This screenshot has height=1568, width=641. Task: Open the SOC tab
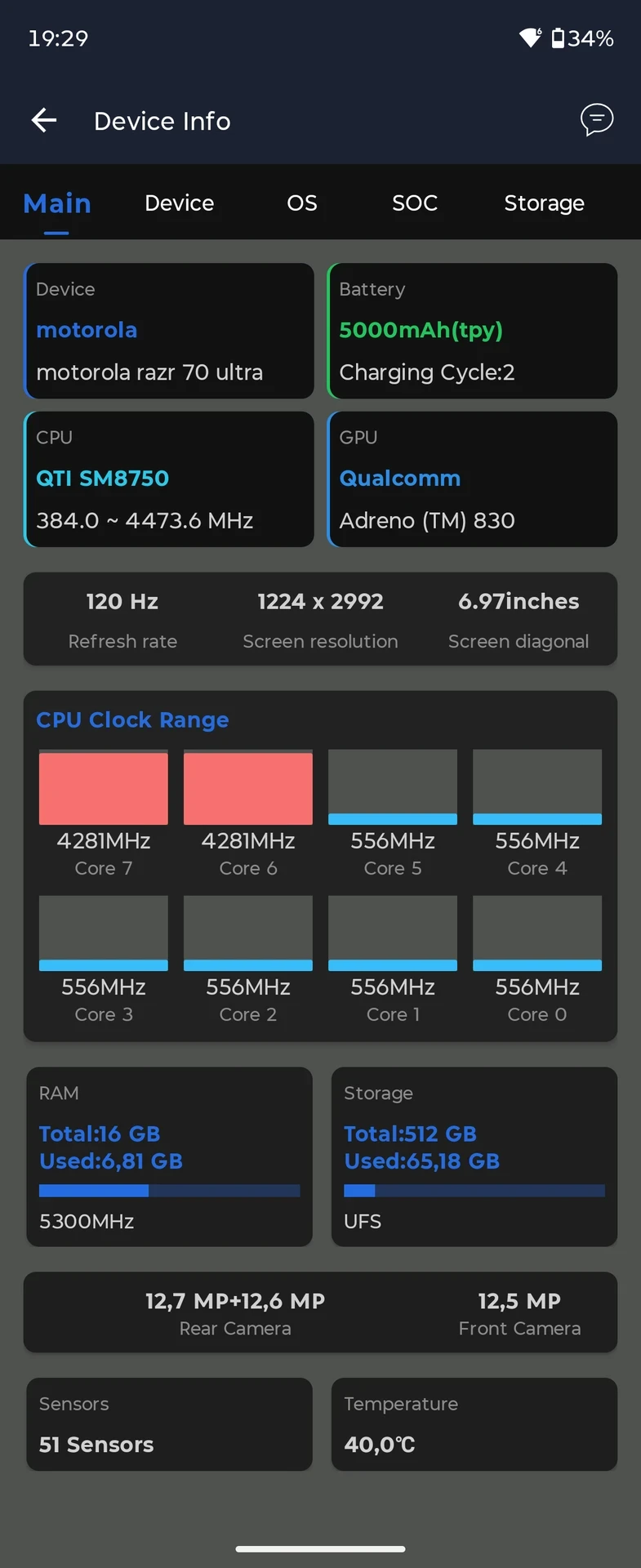(x=415, y=203)
